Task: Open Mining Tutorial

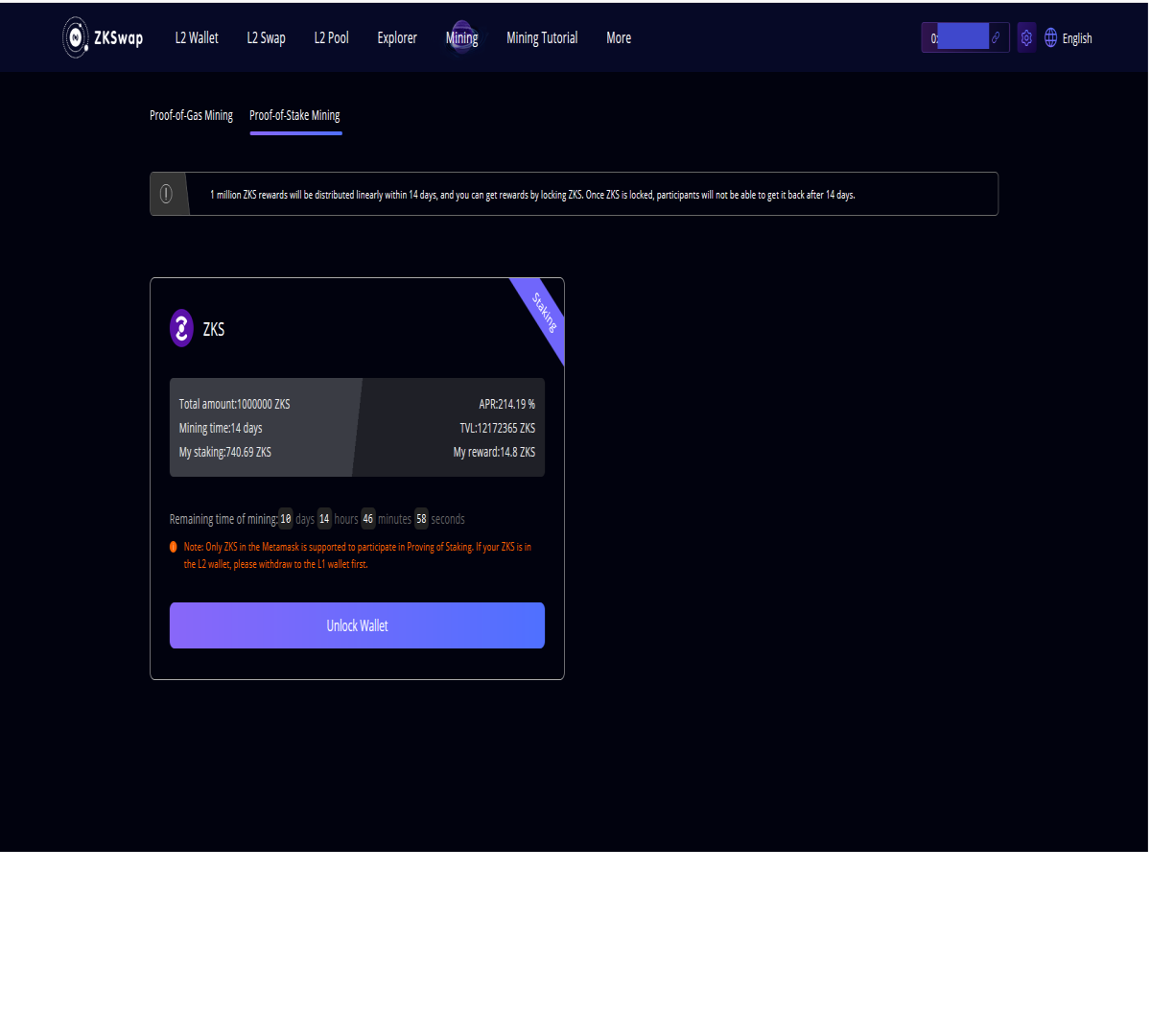Action: (542, 37)
